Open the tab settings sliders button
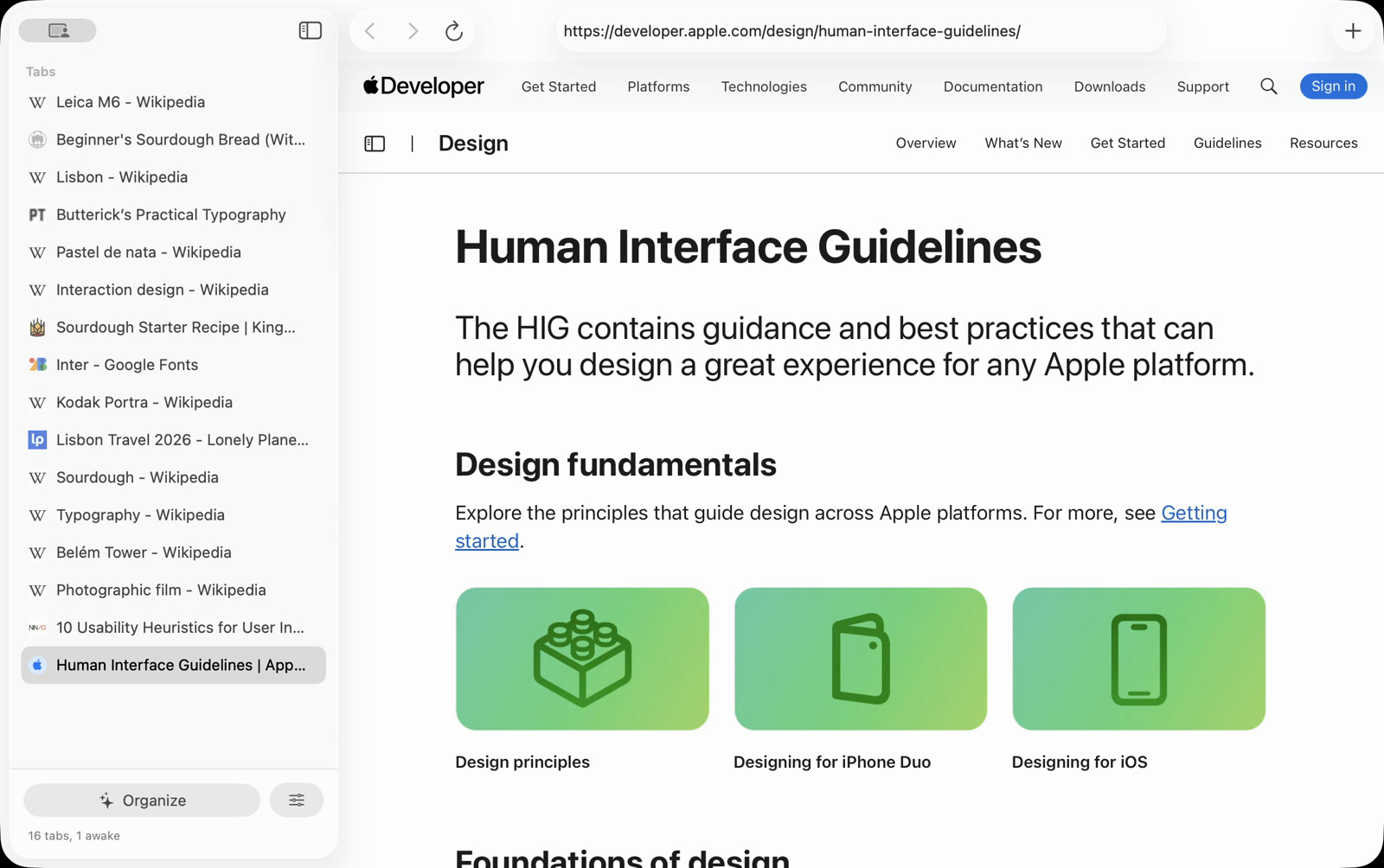 click(x=297, y=800)
